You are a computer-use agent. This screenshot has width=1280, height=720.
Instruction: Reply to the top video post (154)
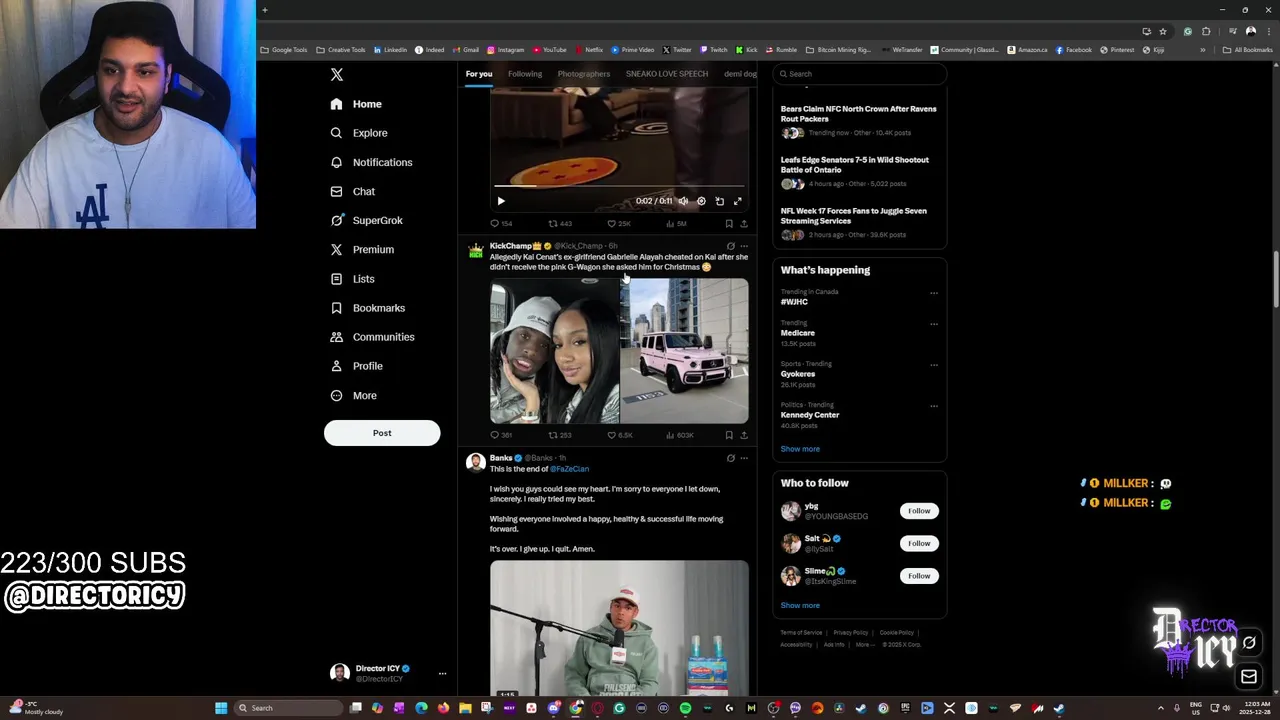click(x=501, y=224)
